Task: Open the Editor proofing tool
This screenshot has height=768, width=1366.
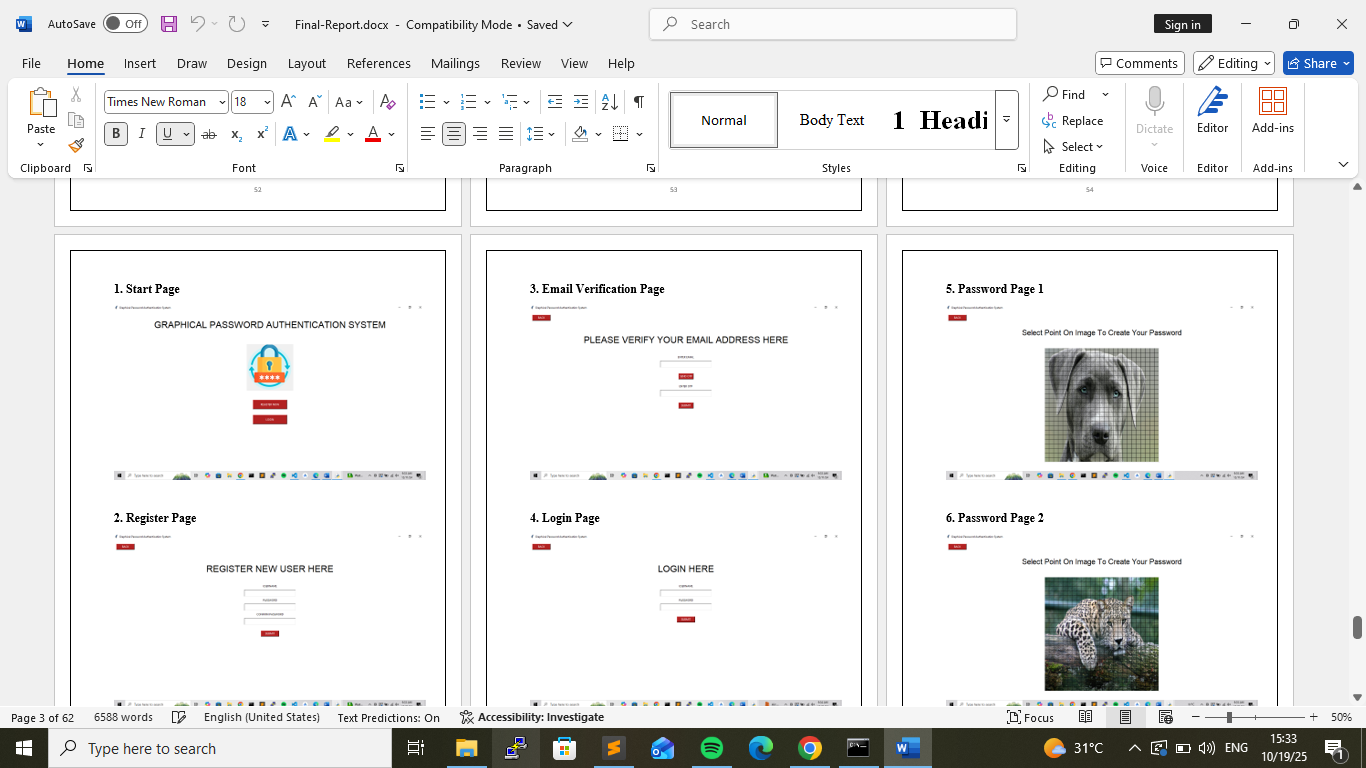Action: 1212,110
